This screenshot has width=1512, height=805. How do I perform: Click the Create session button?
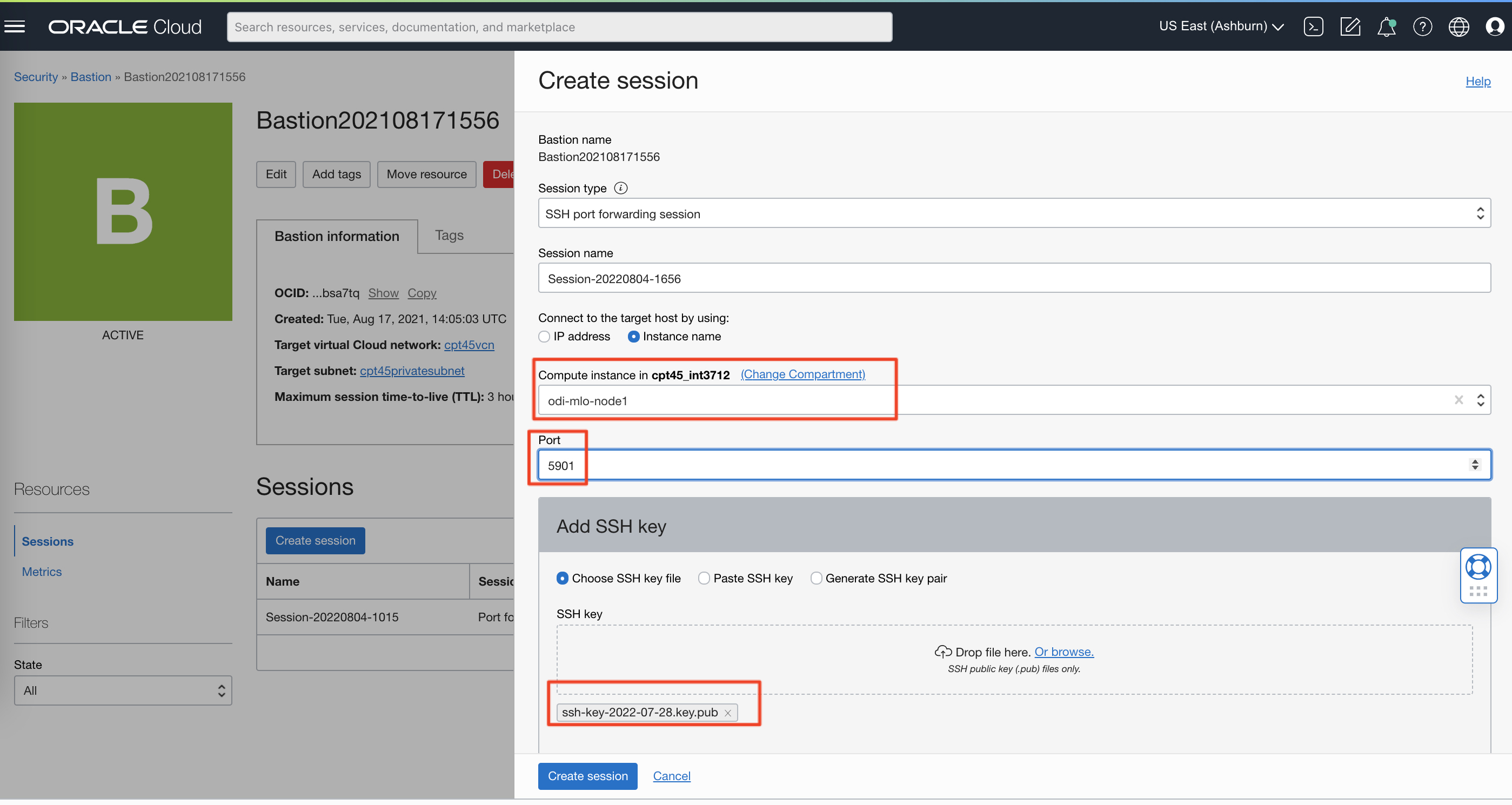pyautogui.click(x=587, y=776)
